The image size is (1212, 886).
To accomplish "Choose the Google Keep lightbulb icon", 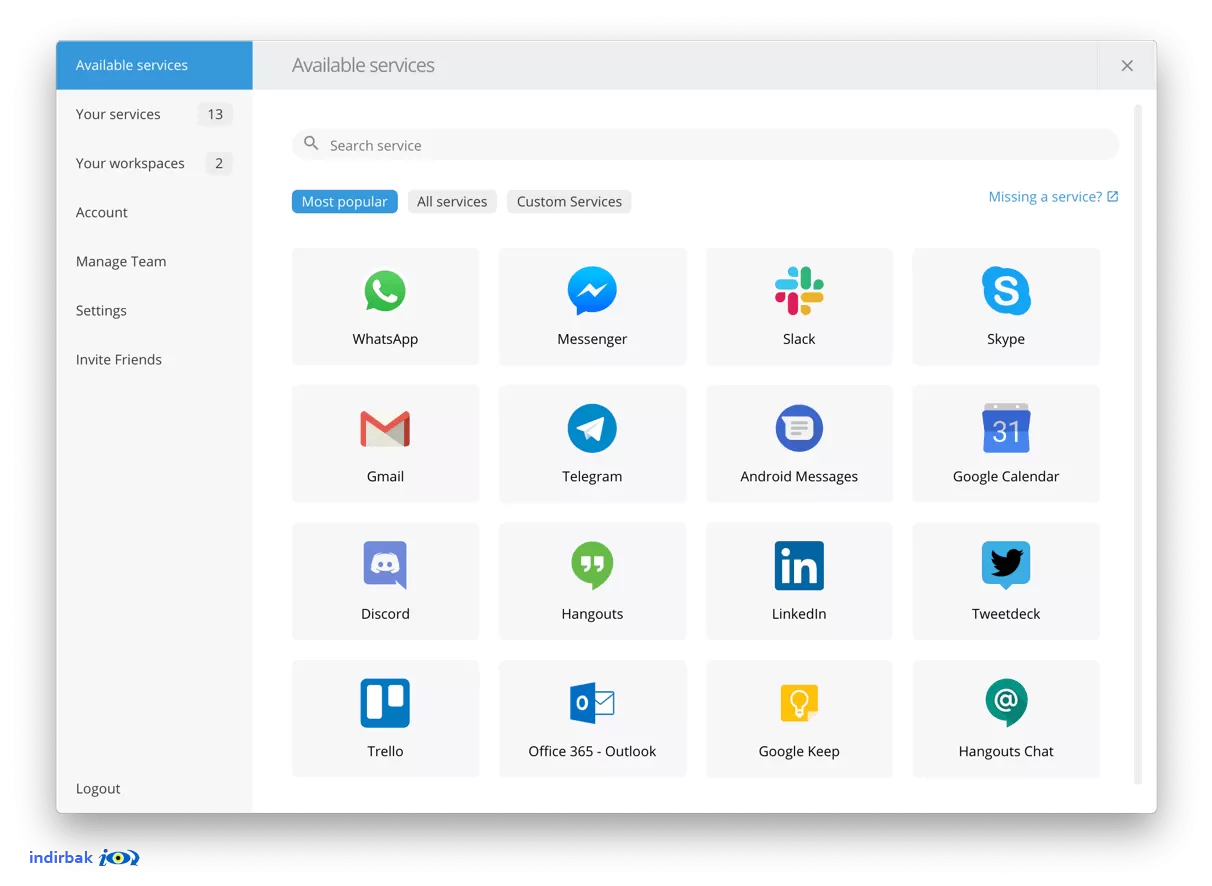I will click(x=799, y=703).
